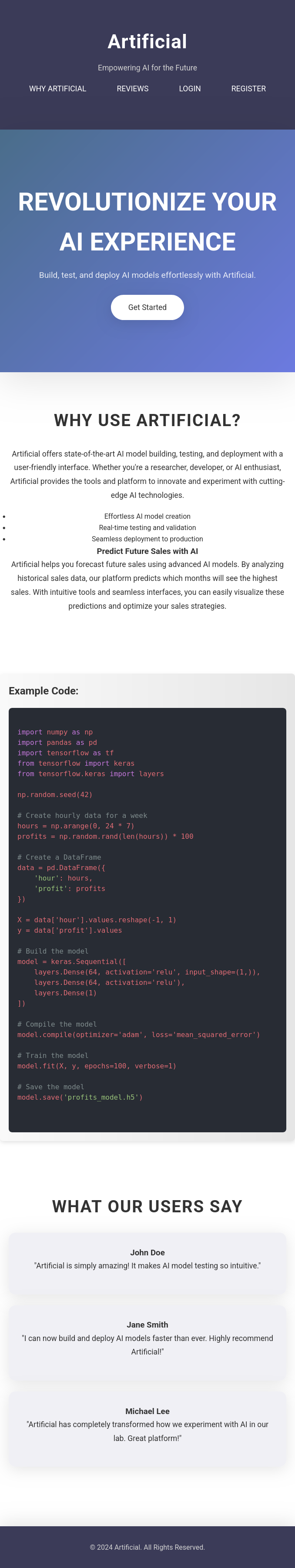295x1568 pixels.
Task: Open the WHY ARTIFICIAL nav link
Action: 58,89
